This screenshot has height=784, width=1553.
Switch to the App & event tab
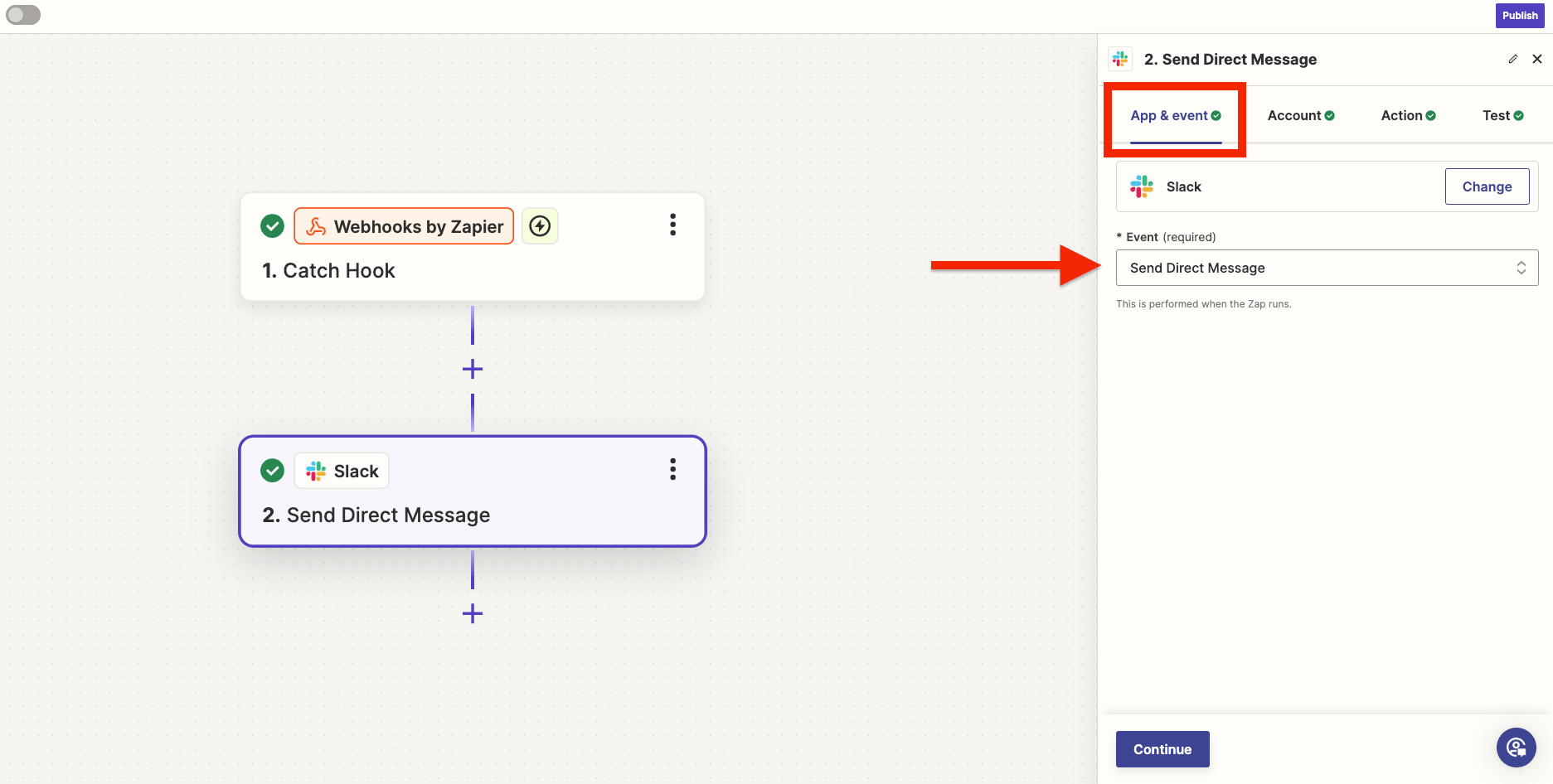tap(1175, 116)
